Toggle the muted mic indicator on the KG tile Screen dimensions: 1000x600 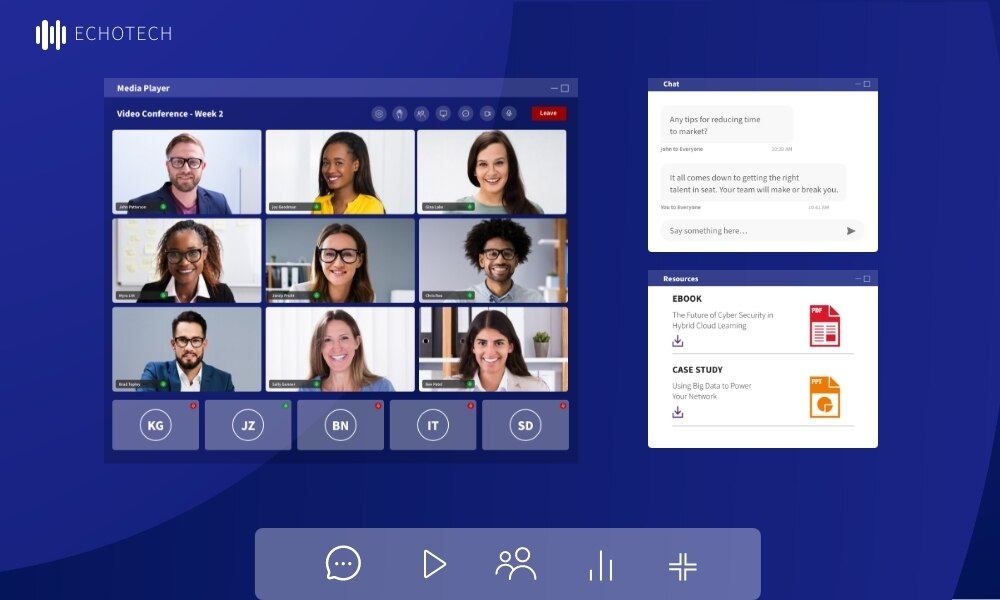point(193,406)
